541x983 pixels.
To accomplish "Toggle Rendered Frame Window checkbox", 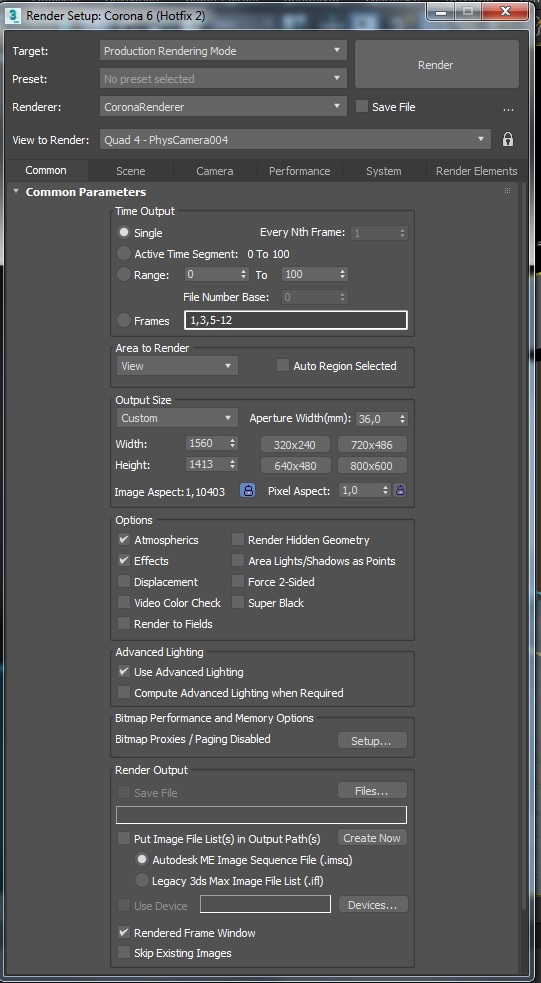I will [x=124, y=932].
